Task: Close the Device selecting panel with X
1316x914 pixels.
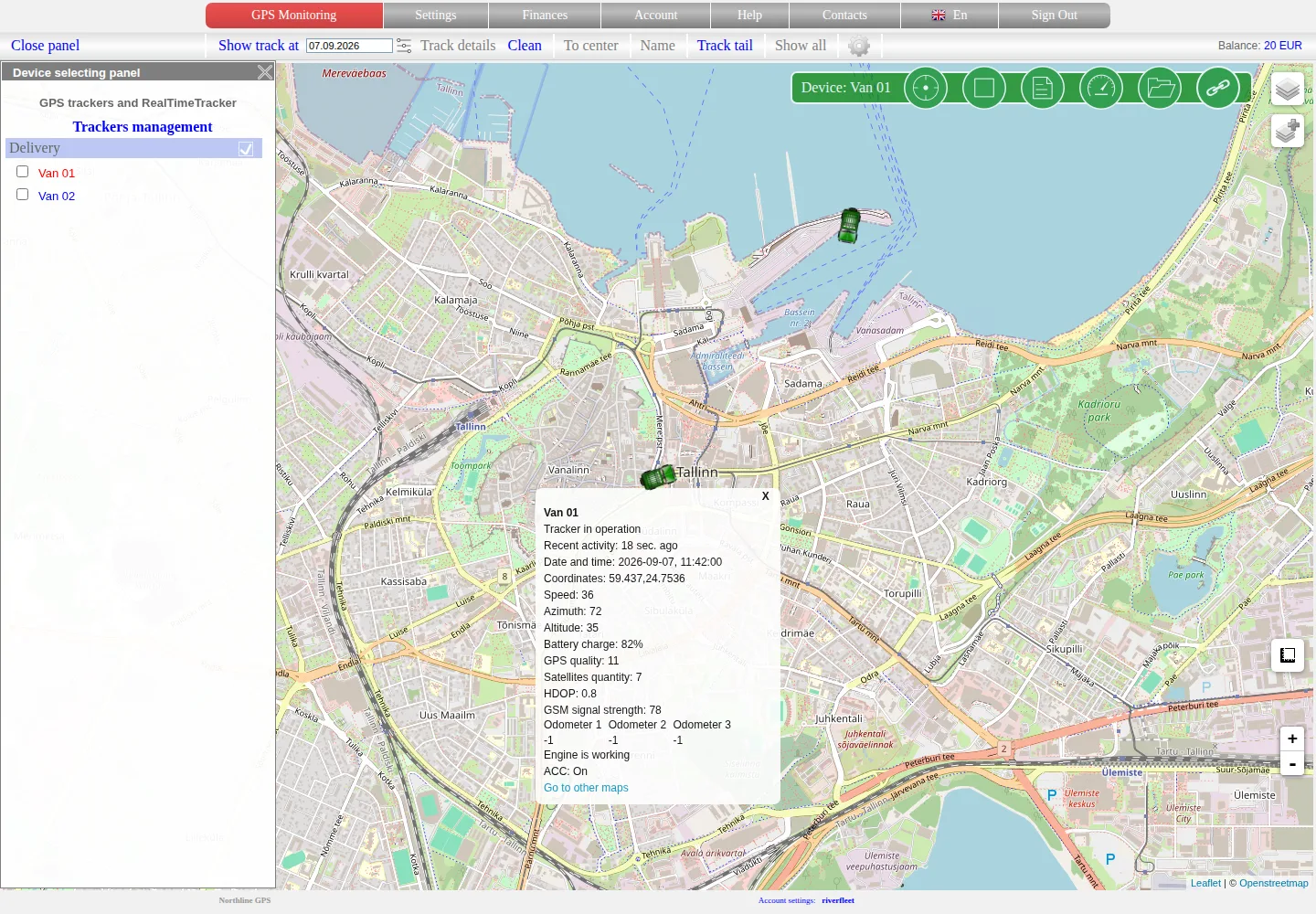Action: click(265, 72)
